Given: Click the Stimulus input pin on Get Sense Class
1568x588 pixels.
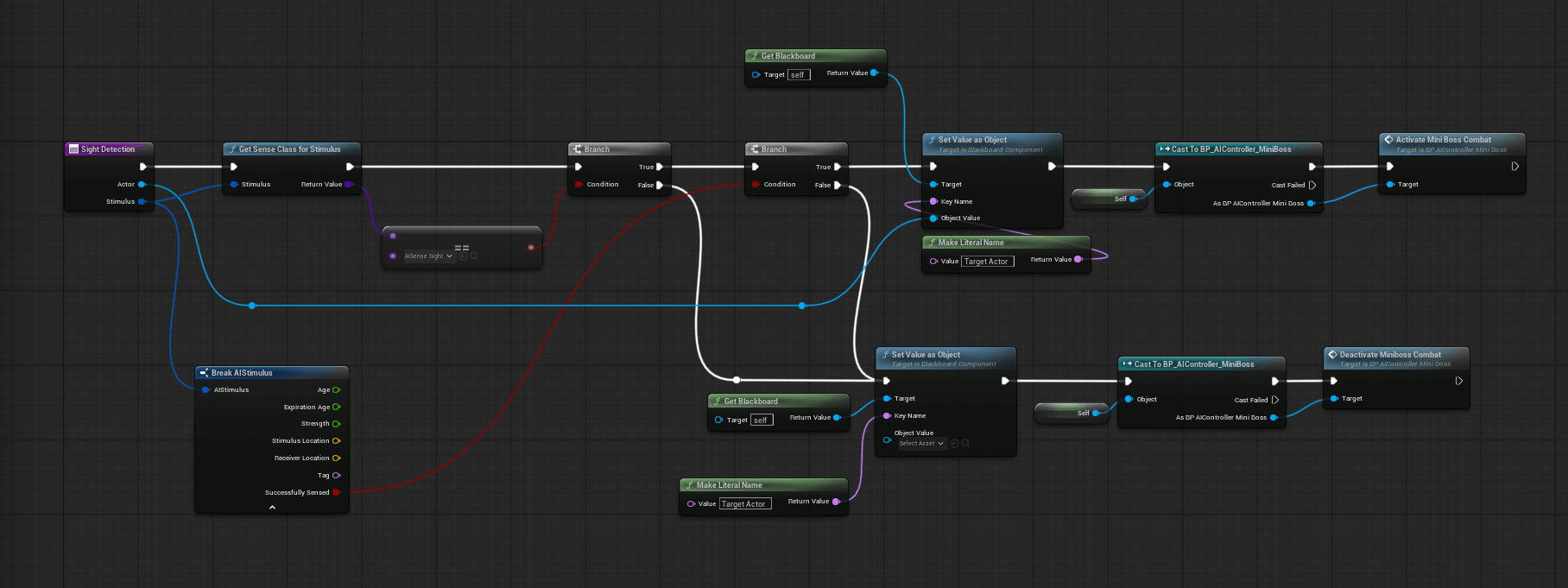Looking at the screenshot, I should 234,184.
